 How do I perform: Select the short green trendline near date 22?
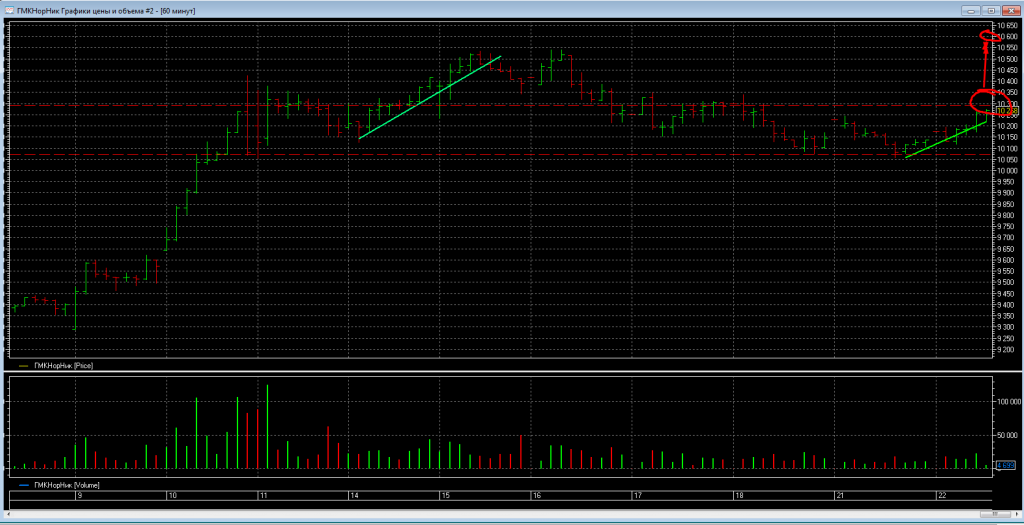946,138
